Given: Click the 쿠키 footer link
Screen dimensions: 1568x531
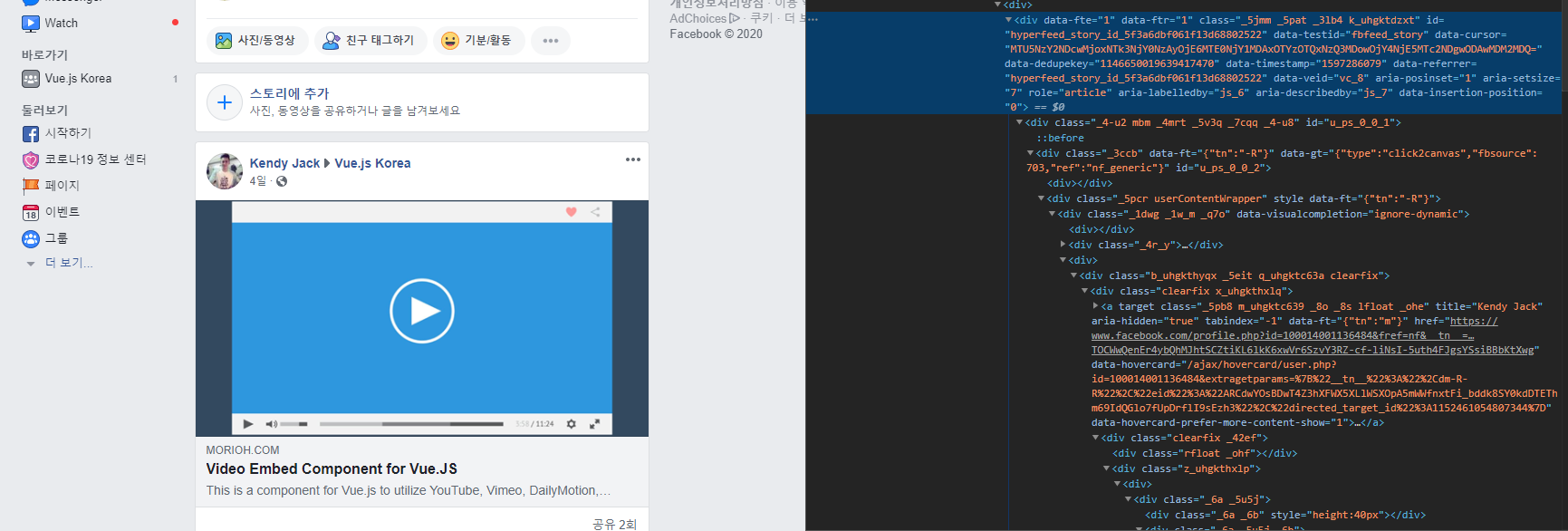Looking at the screenshot, I should coord(762,18).
